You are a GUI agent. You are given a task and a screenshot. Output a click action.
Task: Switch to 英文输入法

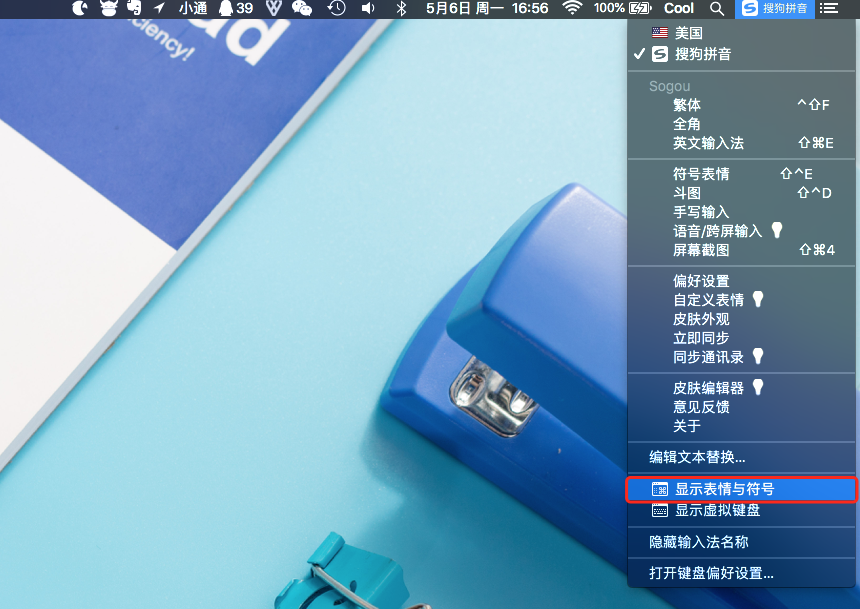[x=742, y=143]
